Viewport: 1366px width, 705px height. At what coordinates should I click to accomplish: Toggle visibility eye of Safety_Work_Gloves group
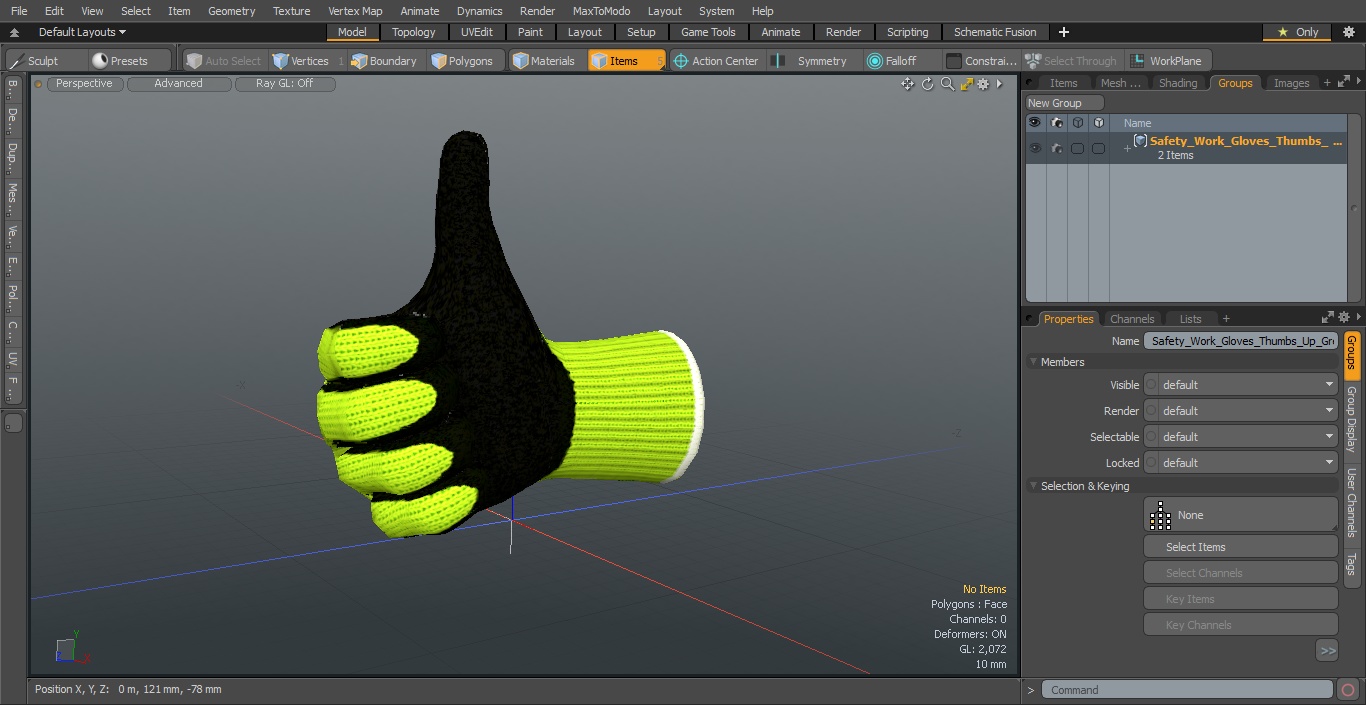1035,148
